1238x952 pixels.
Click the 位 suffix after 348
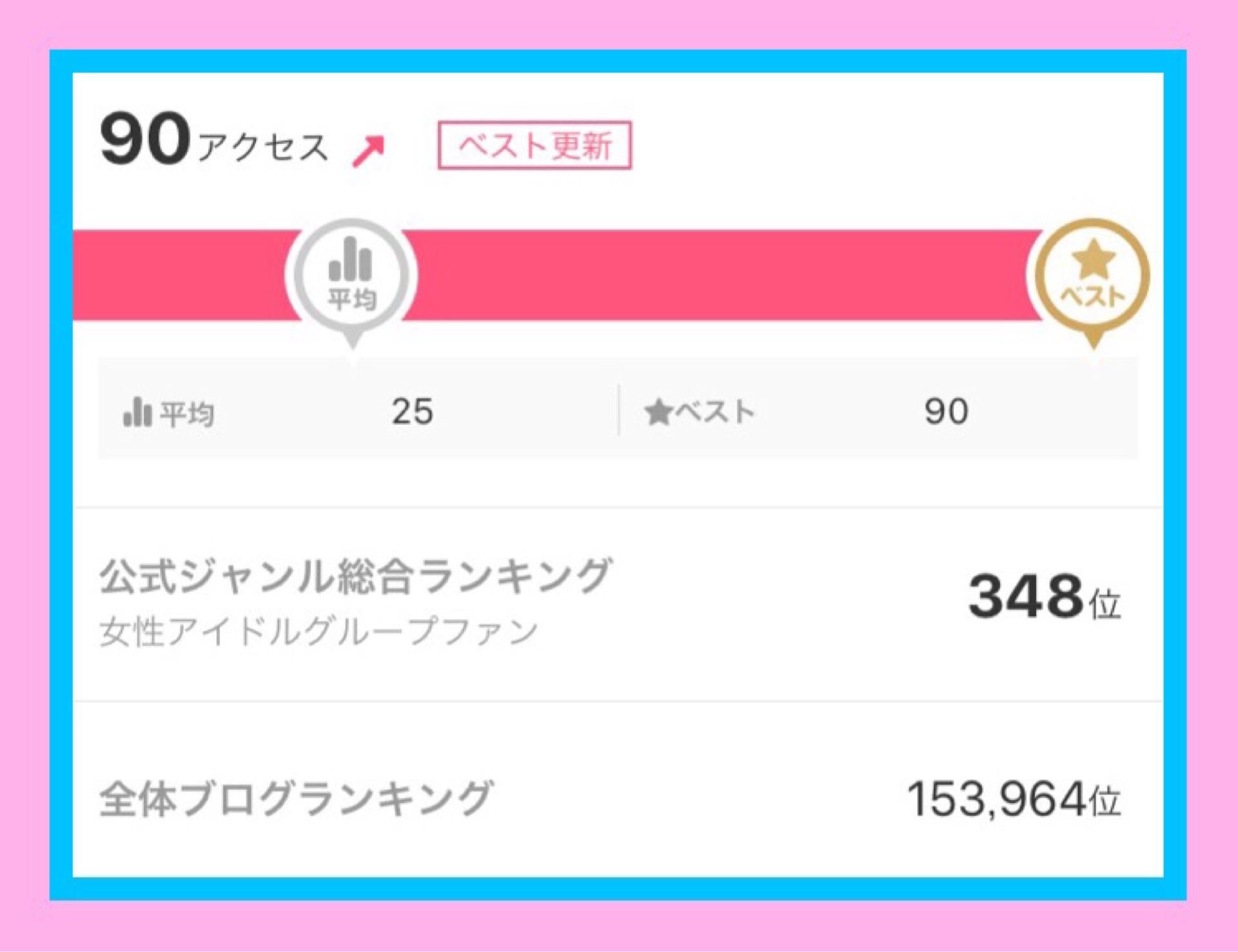(1105, 605)
